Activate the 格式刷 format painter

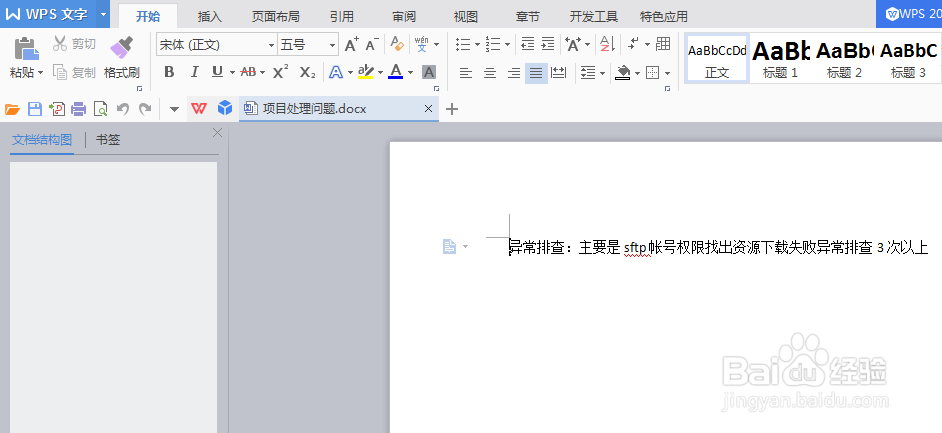point(121,58)
